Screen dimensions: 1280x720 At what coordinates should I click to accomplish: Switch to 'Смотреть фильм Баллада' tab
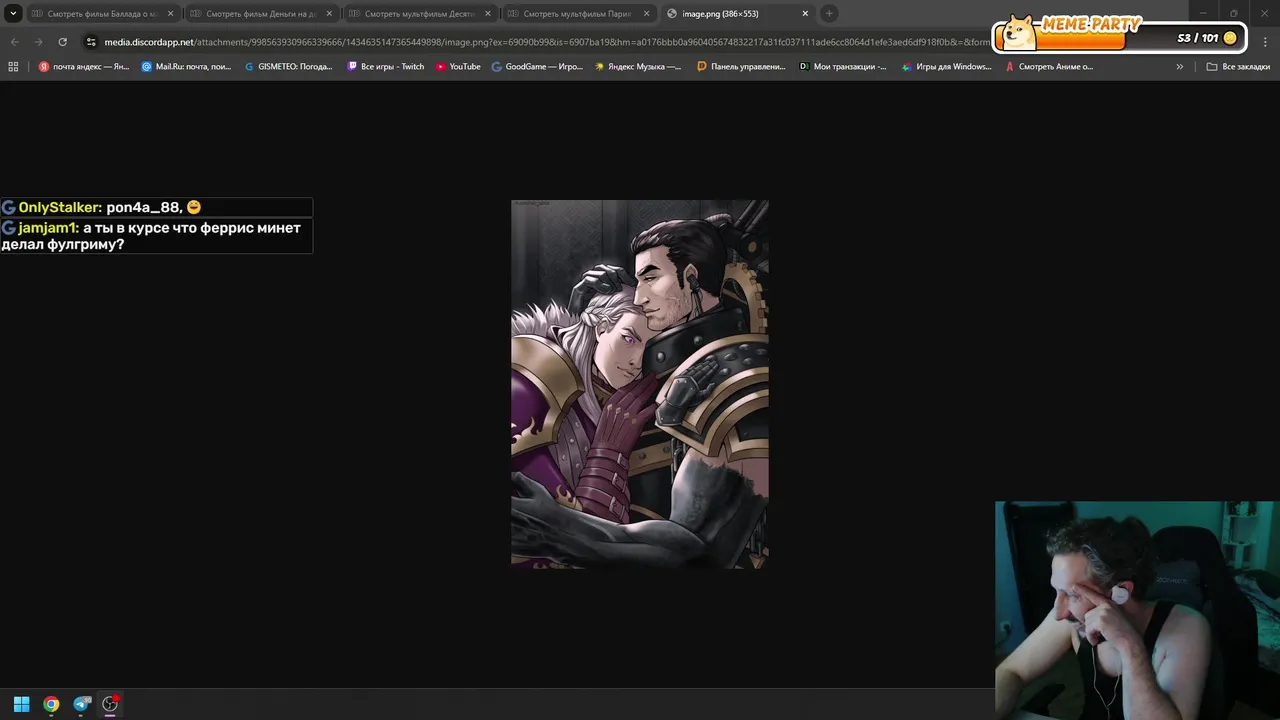coord(102,14)
